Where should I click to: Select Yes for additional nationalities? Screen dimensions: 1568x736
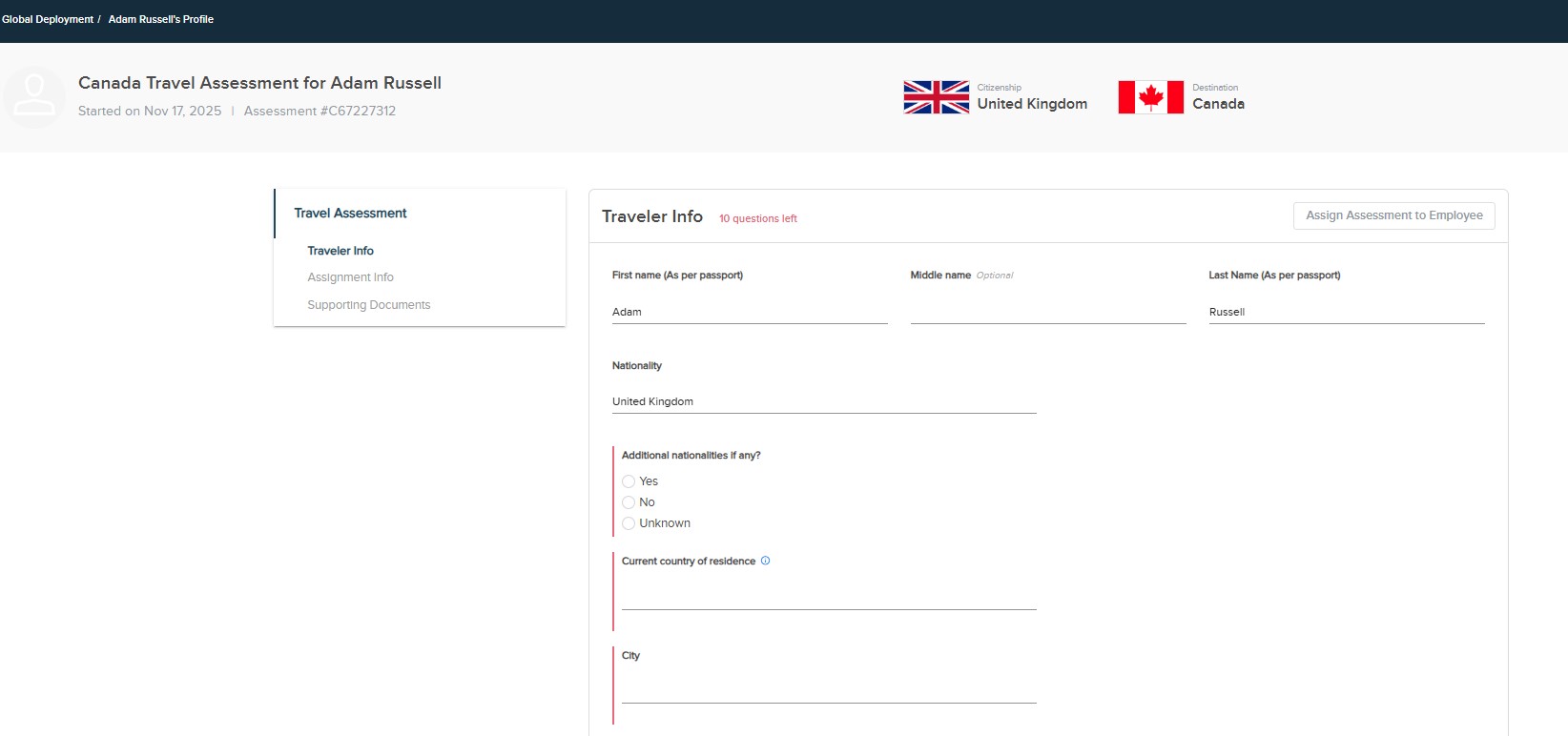click(629, 481)
